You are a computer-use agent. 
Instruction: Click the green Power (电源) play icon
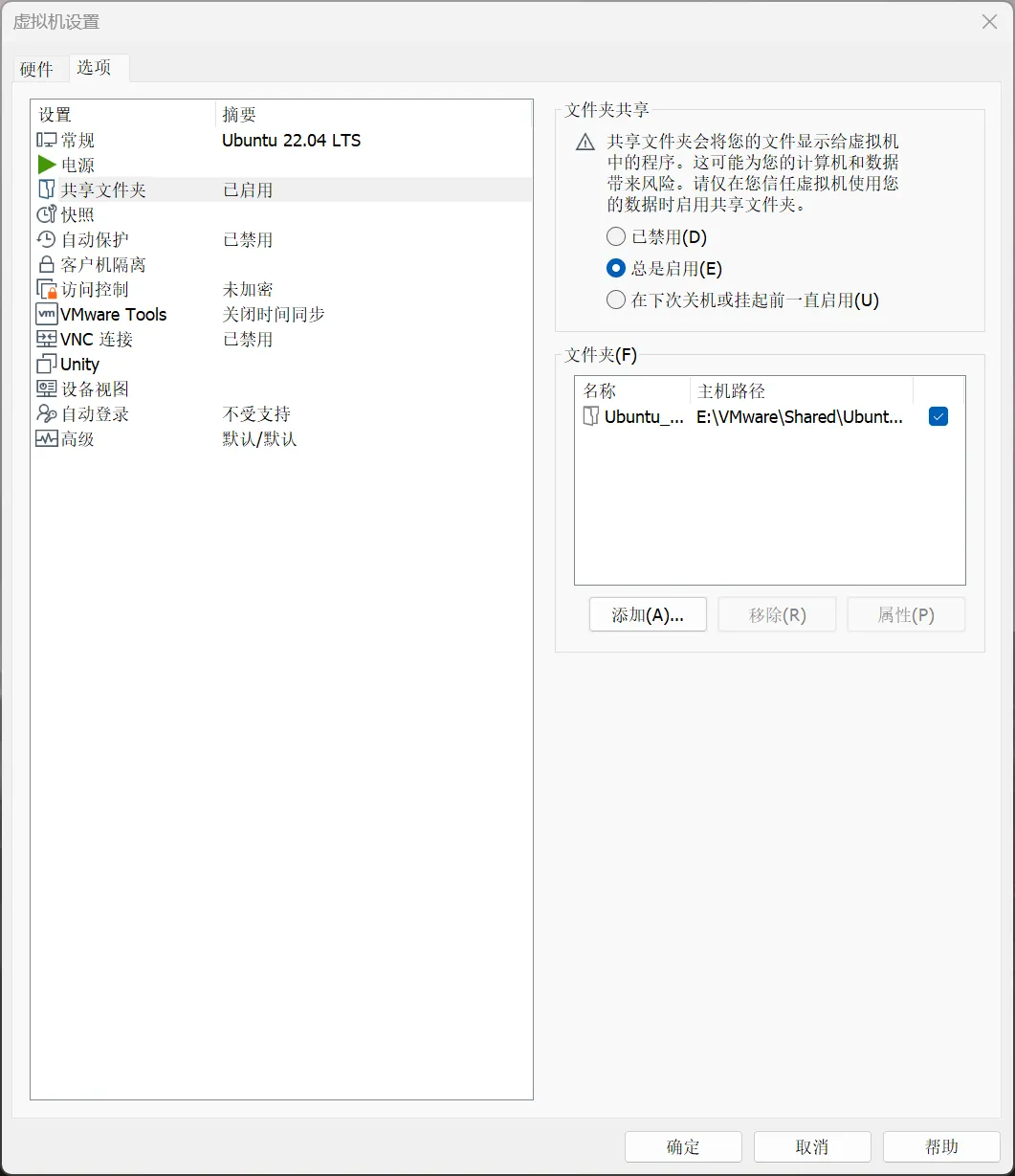coord(47,166)
